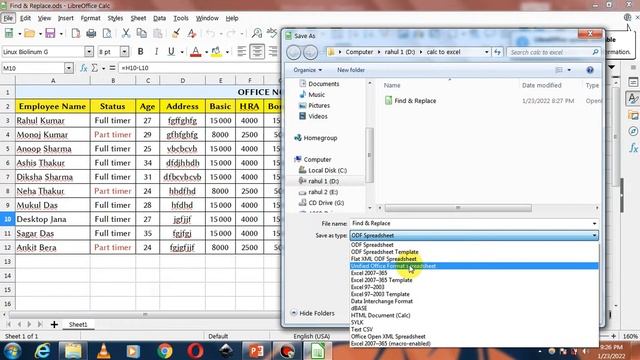The height and width of the screenshot is (360, 640).
Task: Toggle Italic formatting button
Action: point(156,51)
